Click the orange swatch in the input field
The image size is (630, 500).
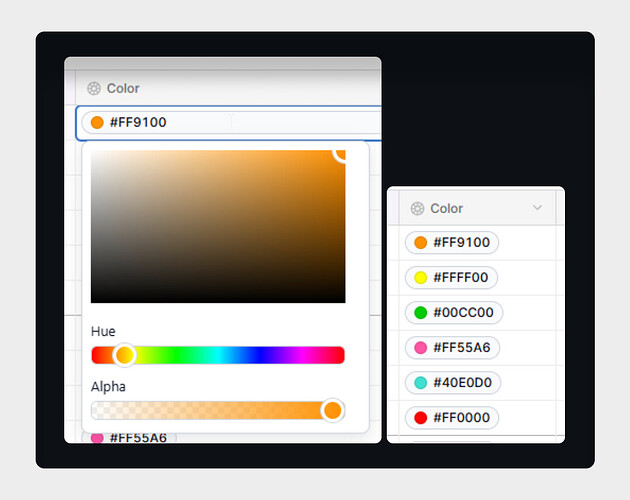tap(97, 122)
